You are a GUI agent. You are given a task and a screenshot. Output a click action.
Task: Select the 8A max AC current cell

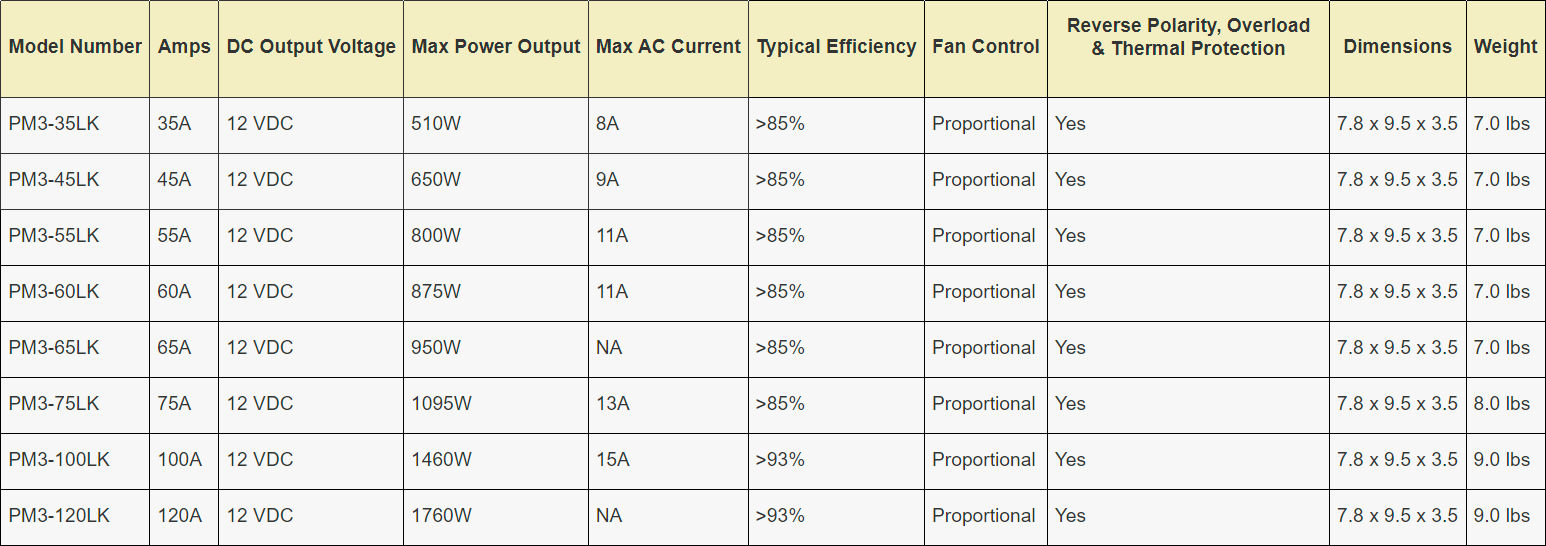(x=607, y=124)
